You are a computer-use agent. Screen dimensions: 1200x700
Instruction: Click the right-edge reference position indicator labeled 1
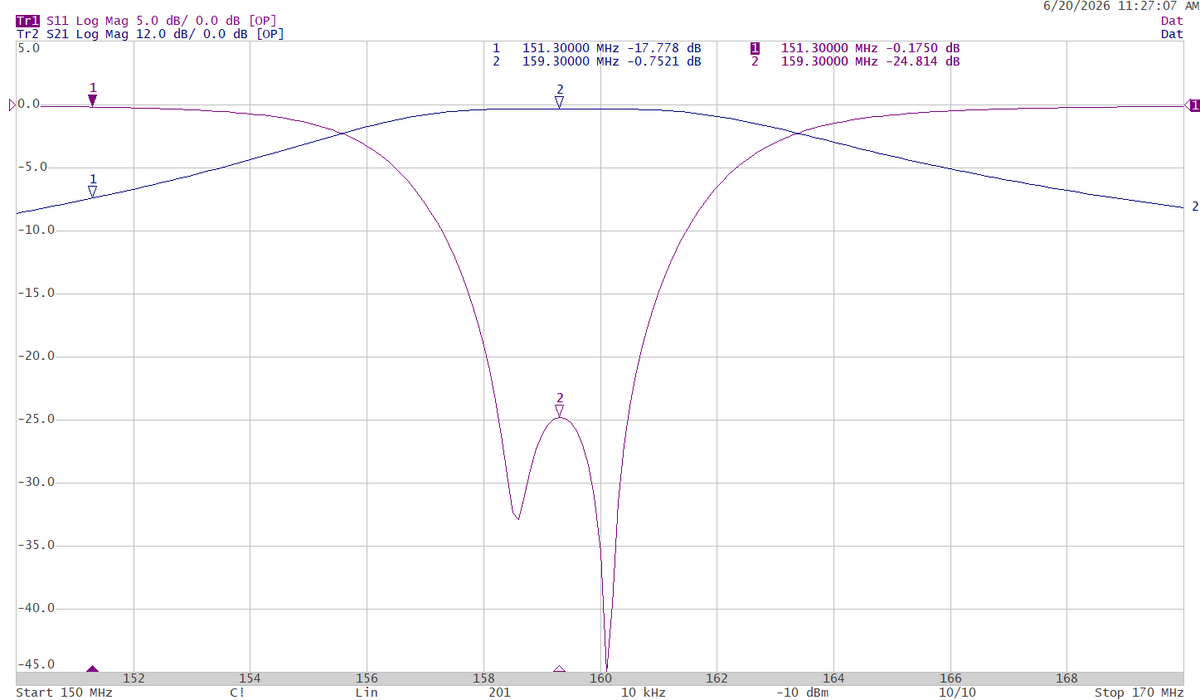click(x=1193, y=104)
